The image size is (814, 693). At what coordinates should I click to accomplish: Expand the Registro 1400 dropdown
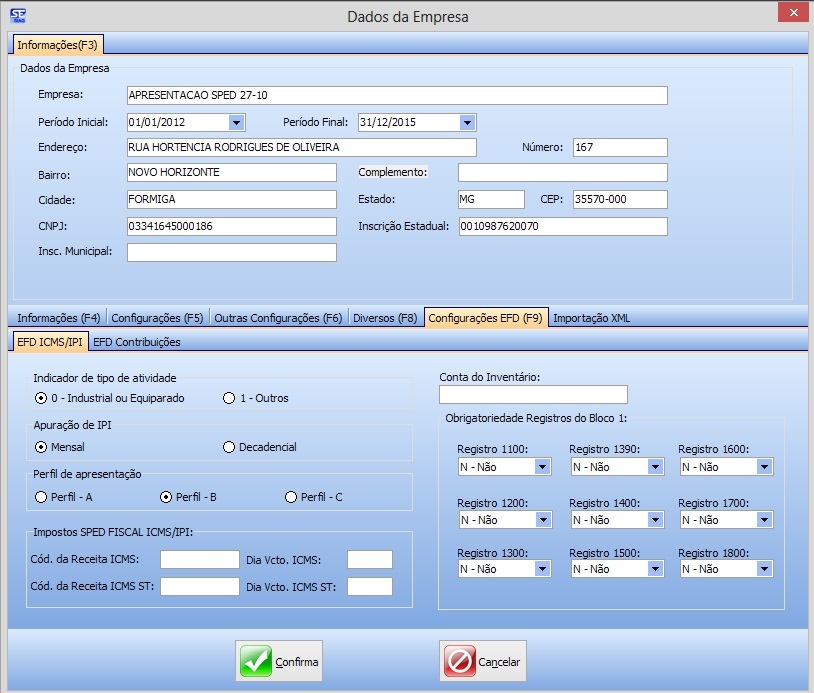coord(654,520)
